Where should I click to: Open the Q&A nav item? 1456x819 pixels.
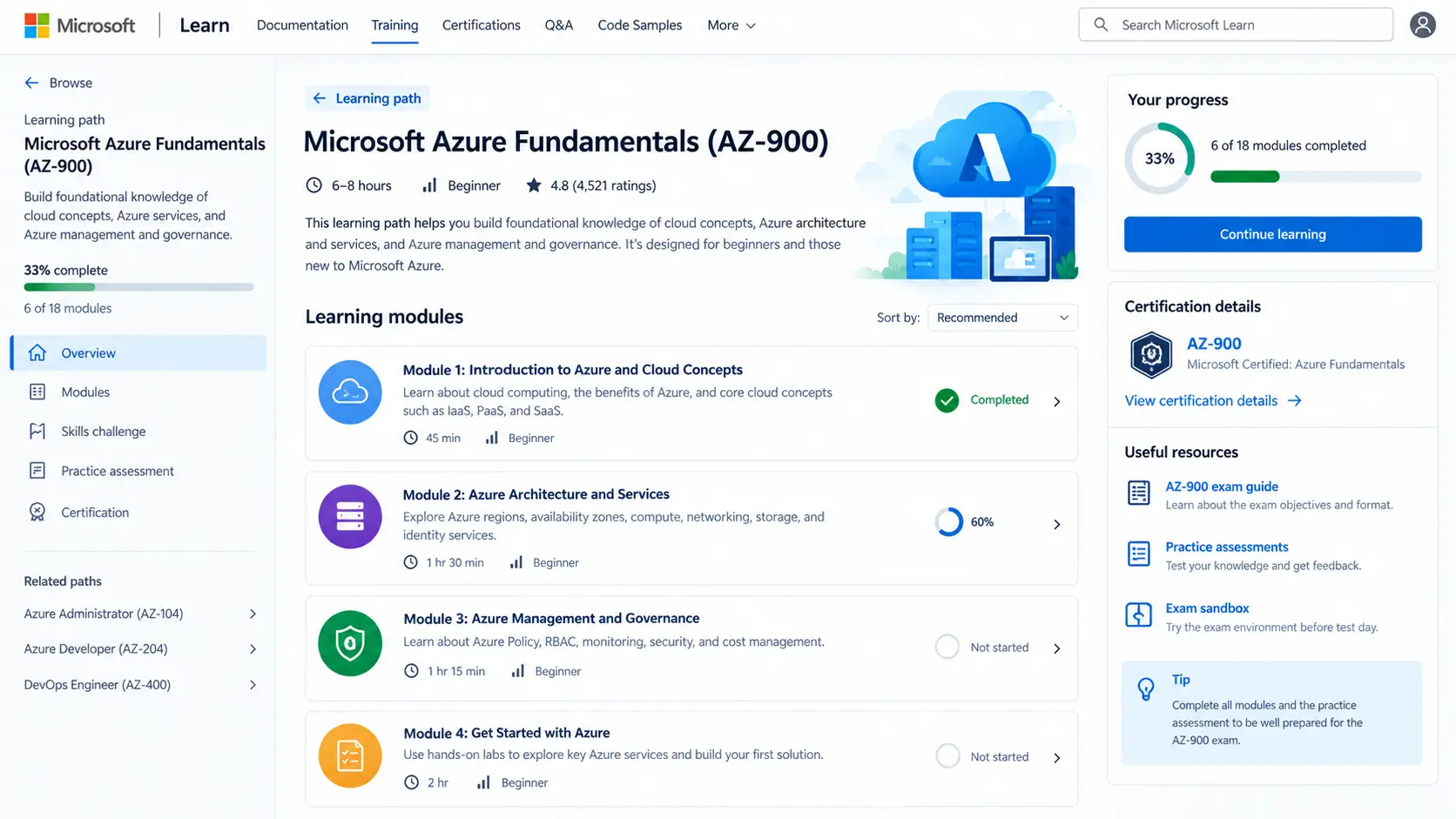(559, 25)
